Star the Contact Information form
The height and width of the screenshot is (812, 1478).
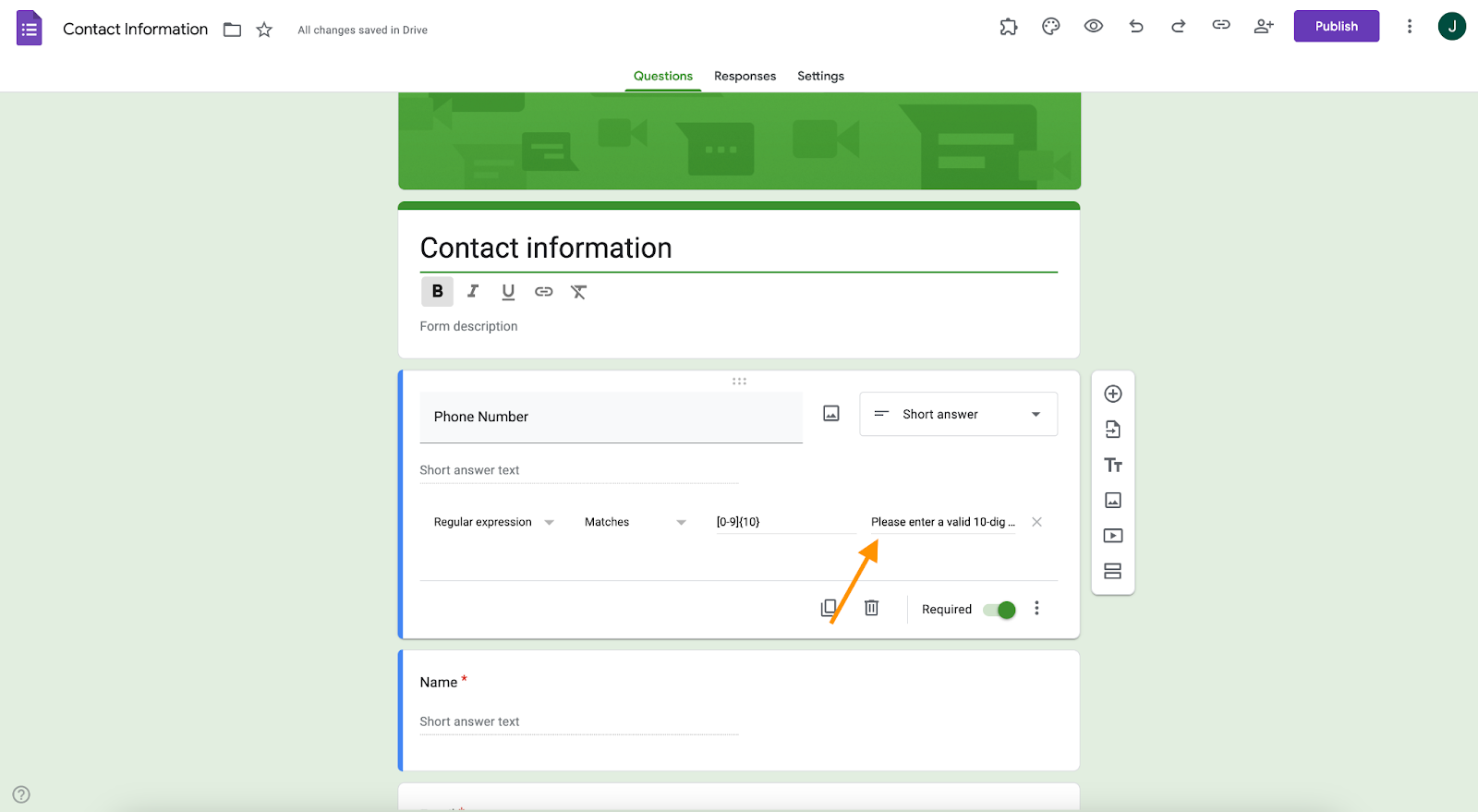(264, 30)
